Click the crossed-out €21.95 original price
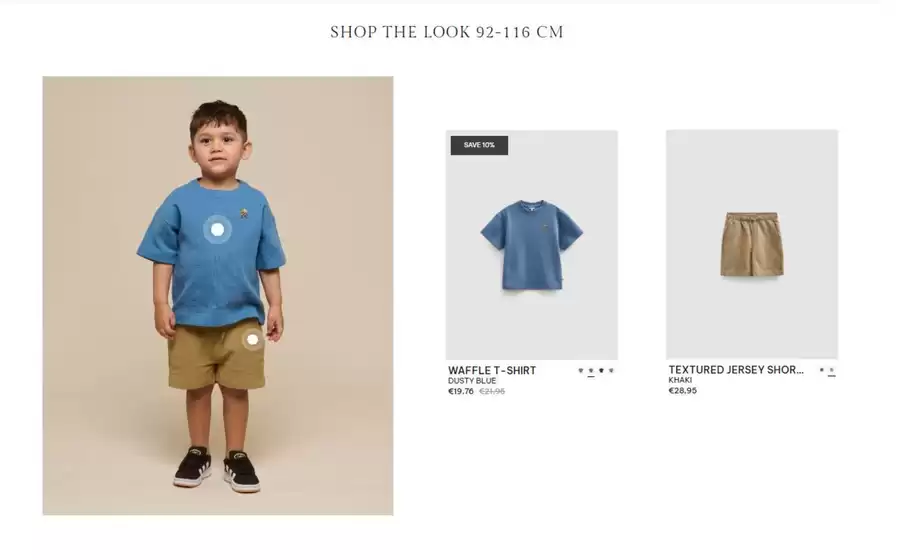Viewport: 910px width, 560px height. pyautogui.click(x=492, y=391)
